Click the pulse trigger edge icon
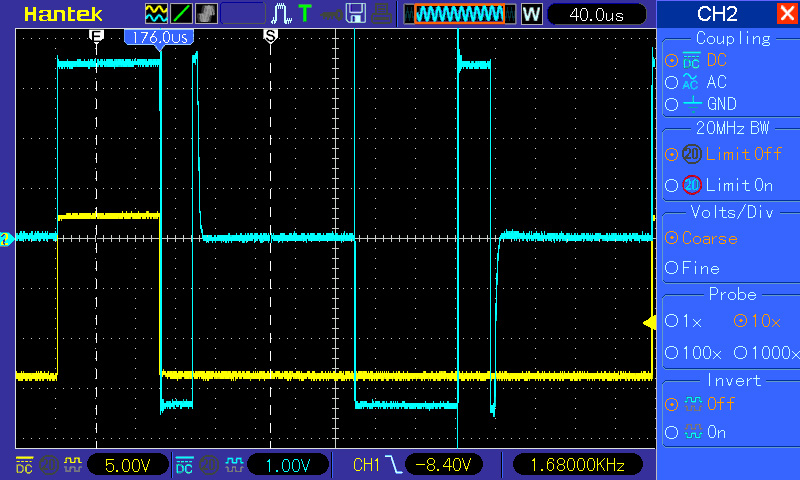The height and width of the screenshot is (480, 800). click(x=281, y=13)
